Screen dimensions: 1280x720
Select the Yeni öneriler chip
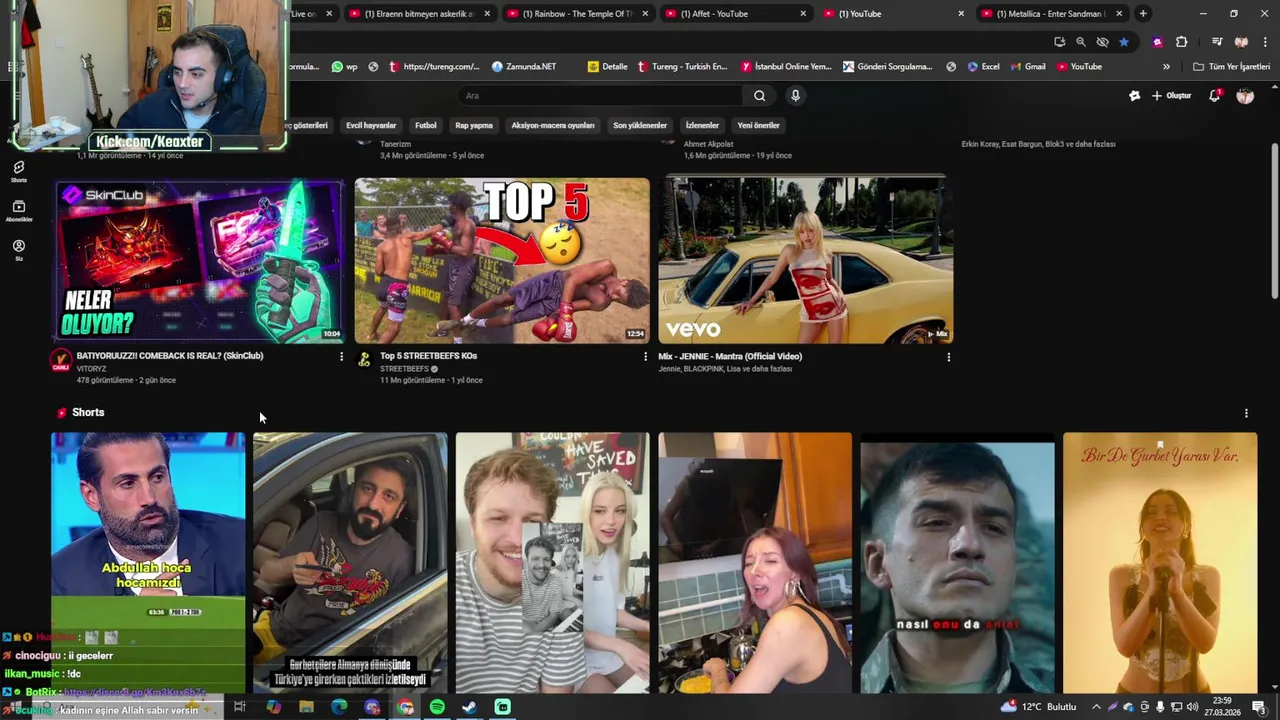758,126
